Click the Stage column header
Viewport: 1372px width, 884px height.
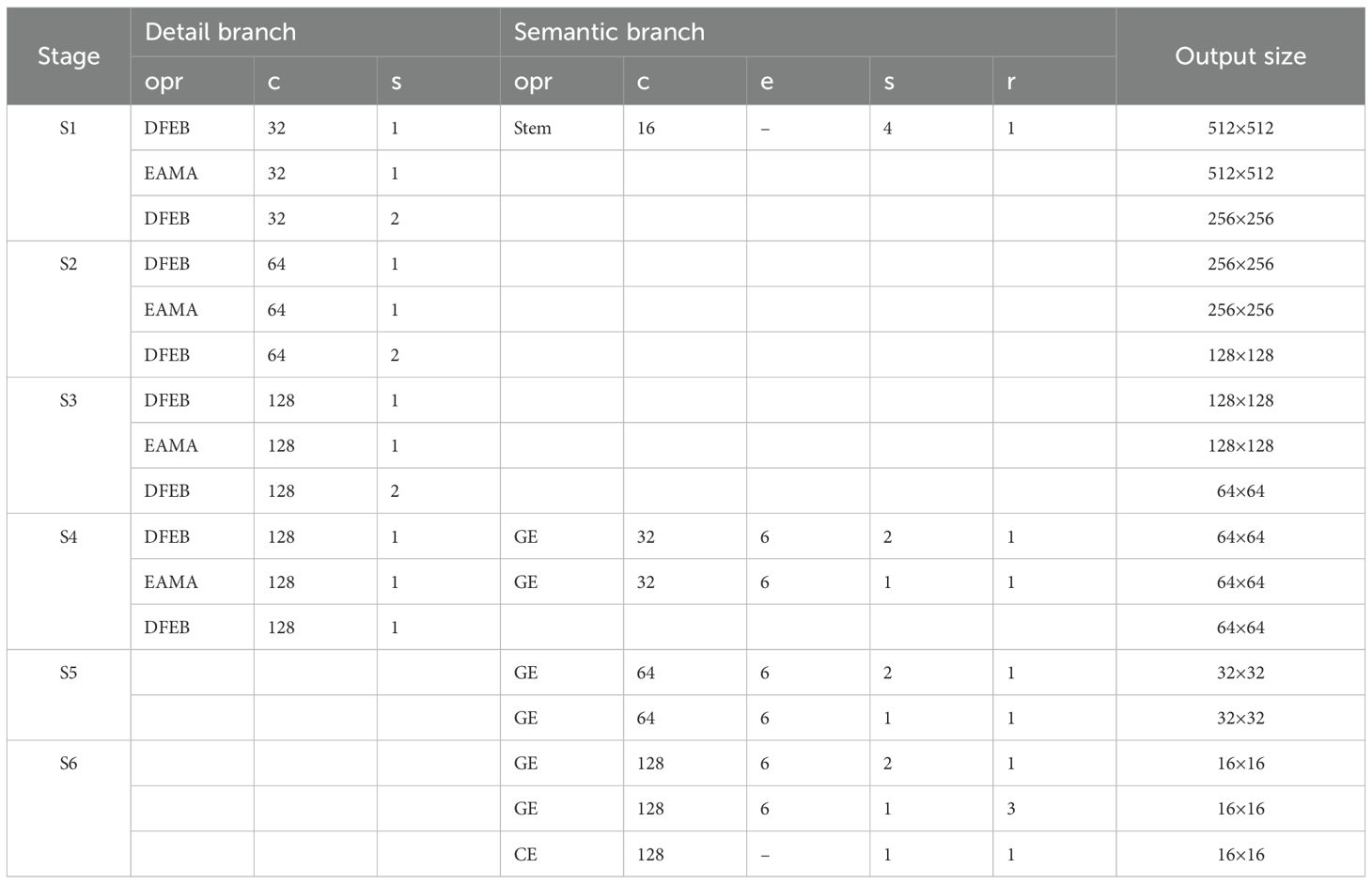pyautogui.click(x=69, y=56)
